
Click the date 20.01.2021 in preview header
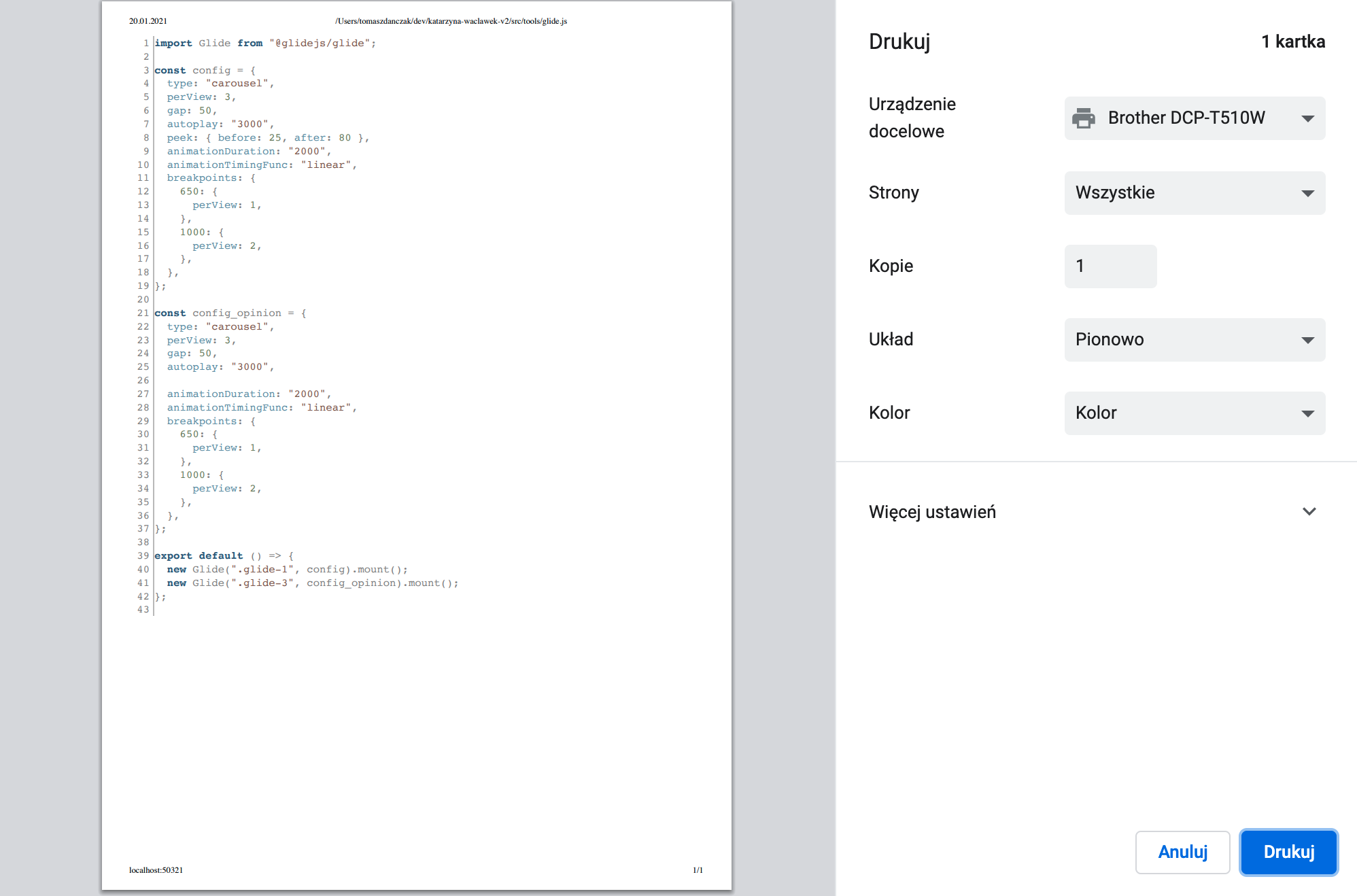(148, 21)
